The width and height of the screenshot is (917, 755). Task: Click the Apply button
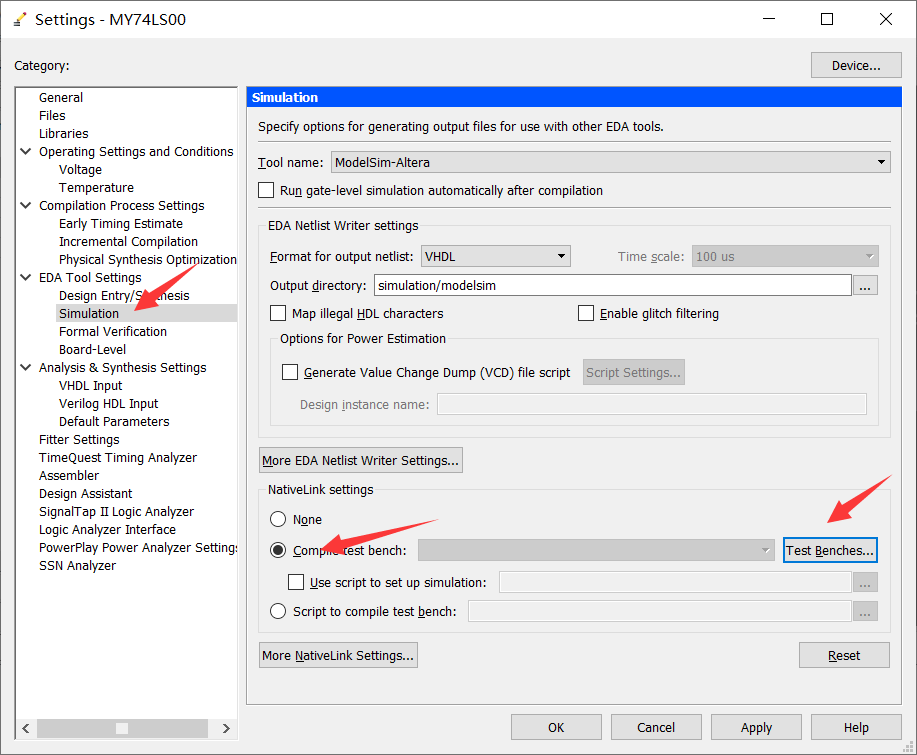point(756,728)
